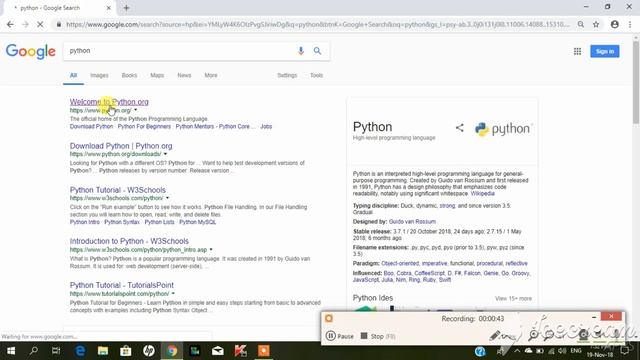Screen dimensions: 640x360
Task: Expand w3schools.com/python URL dropdown arrow
Action: tap(167, 198)
